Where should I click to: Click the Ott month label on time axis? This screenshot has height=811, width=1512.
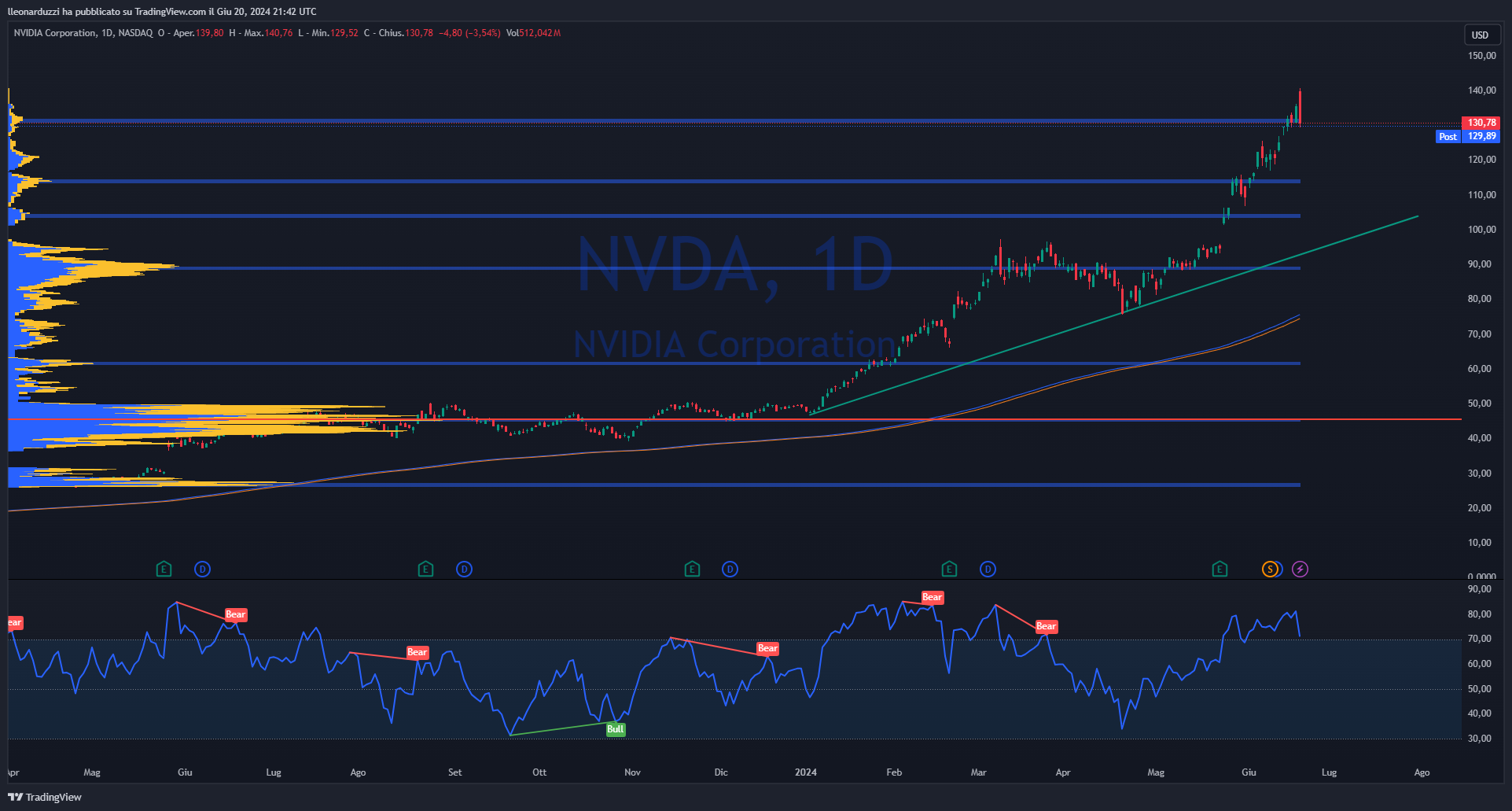(x=539, y=772)
